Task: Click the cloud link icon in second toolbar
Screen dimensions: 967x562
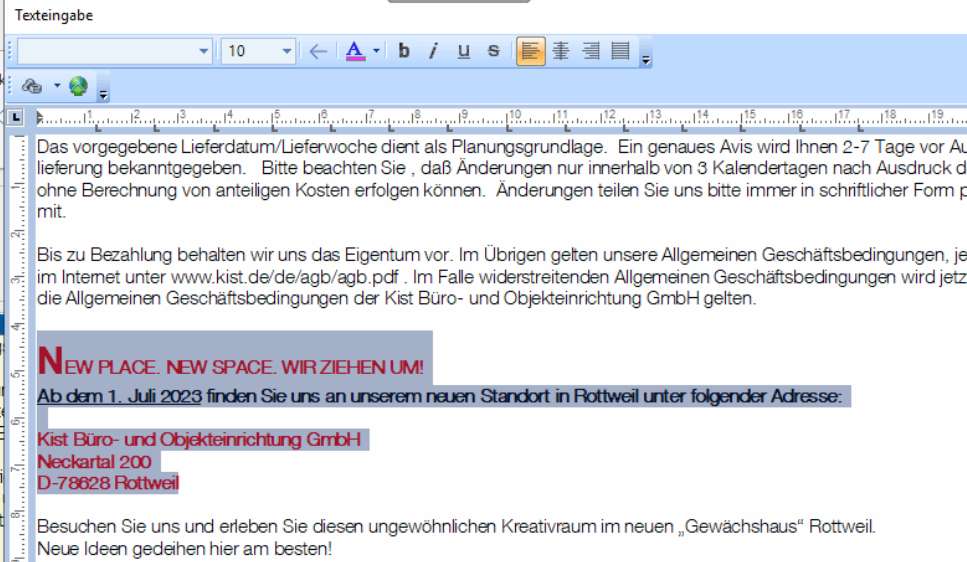Action: (x=32, y=86)
